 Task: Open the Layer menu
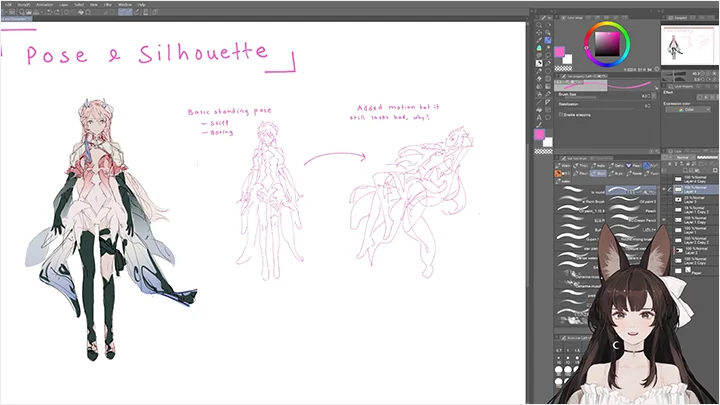(64, 5)
